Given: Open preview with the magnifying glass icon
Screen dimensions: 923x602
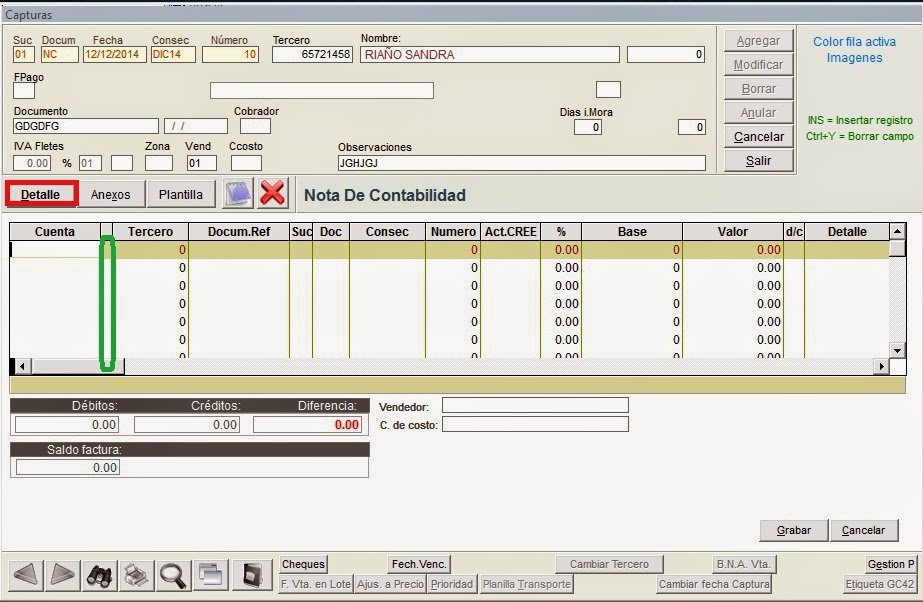Looking at the screenshot, I should pos(172,575).
